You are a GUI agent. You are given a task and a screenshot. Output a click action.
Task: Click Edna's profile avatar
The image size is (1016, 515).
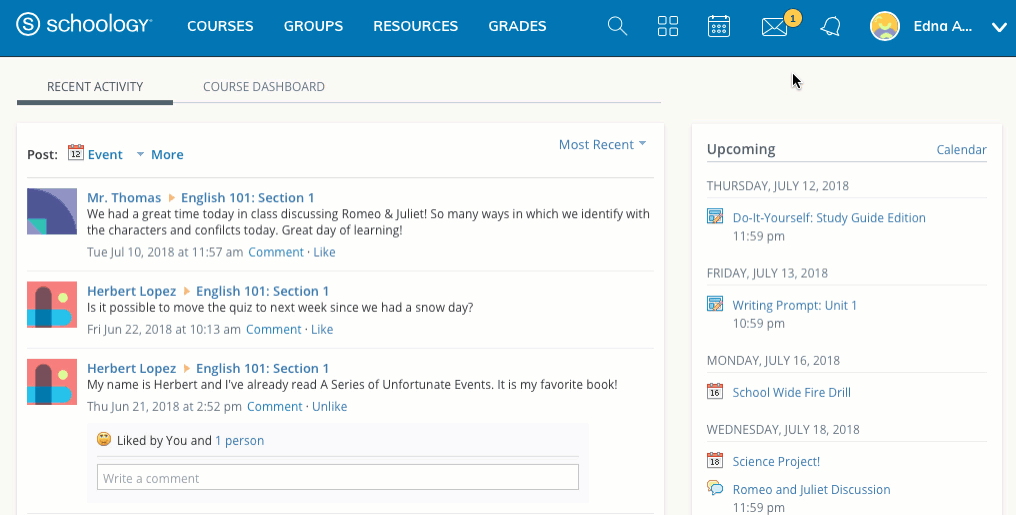885,27
